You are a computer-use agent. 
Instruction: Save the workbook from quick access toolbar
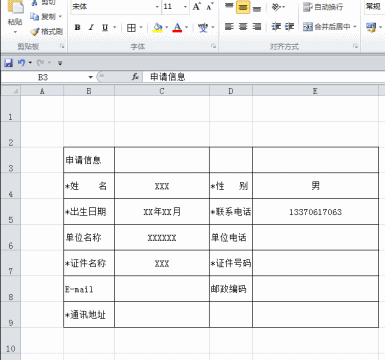click(x=8, y=62)
